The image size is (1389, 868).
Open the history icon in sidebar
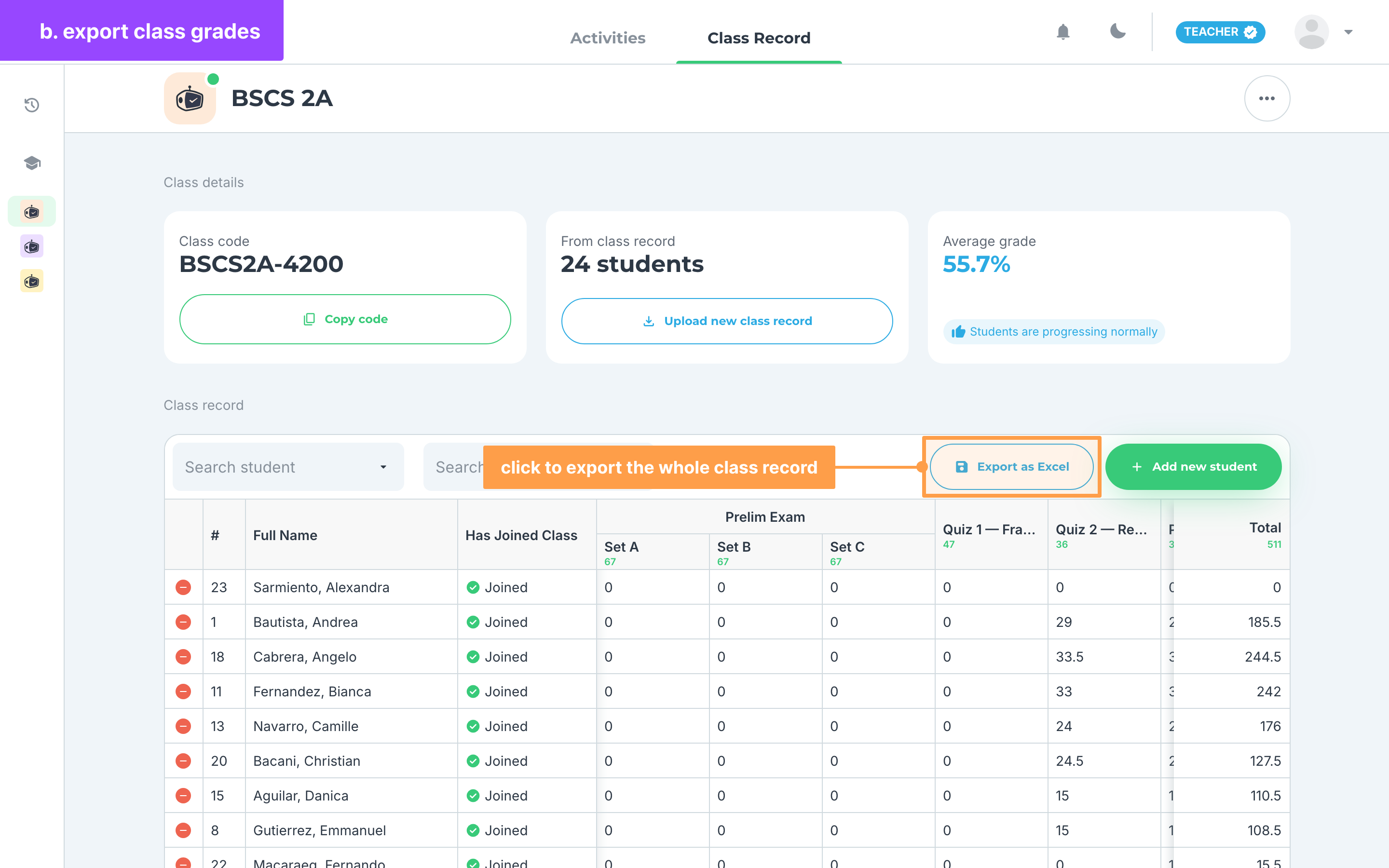[32, 105]
